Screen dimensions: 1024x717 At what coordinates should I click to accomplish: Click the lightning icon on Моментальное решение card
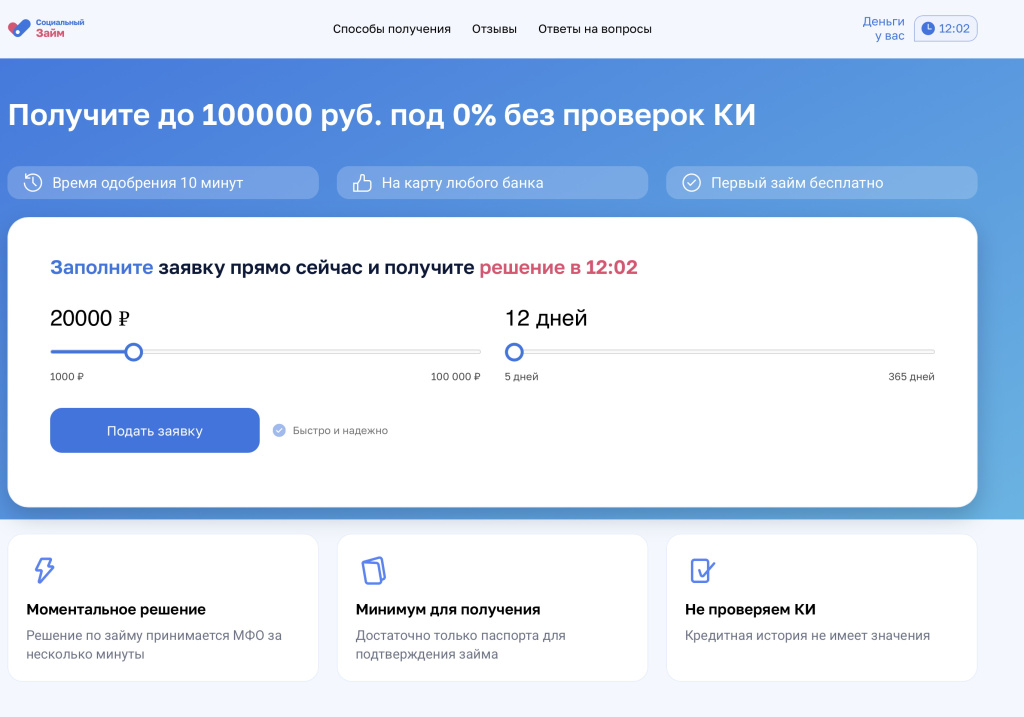(x=41, y=570)
